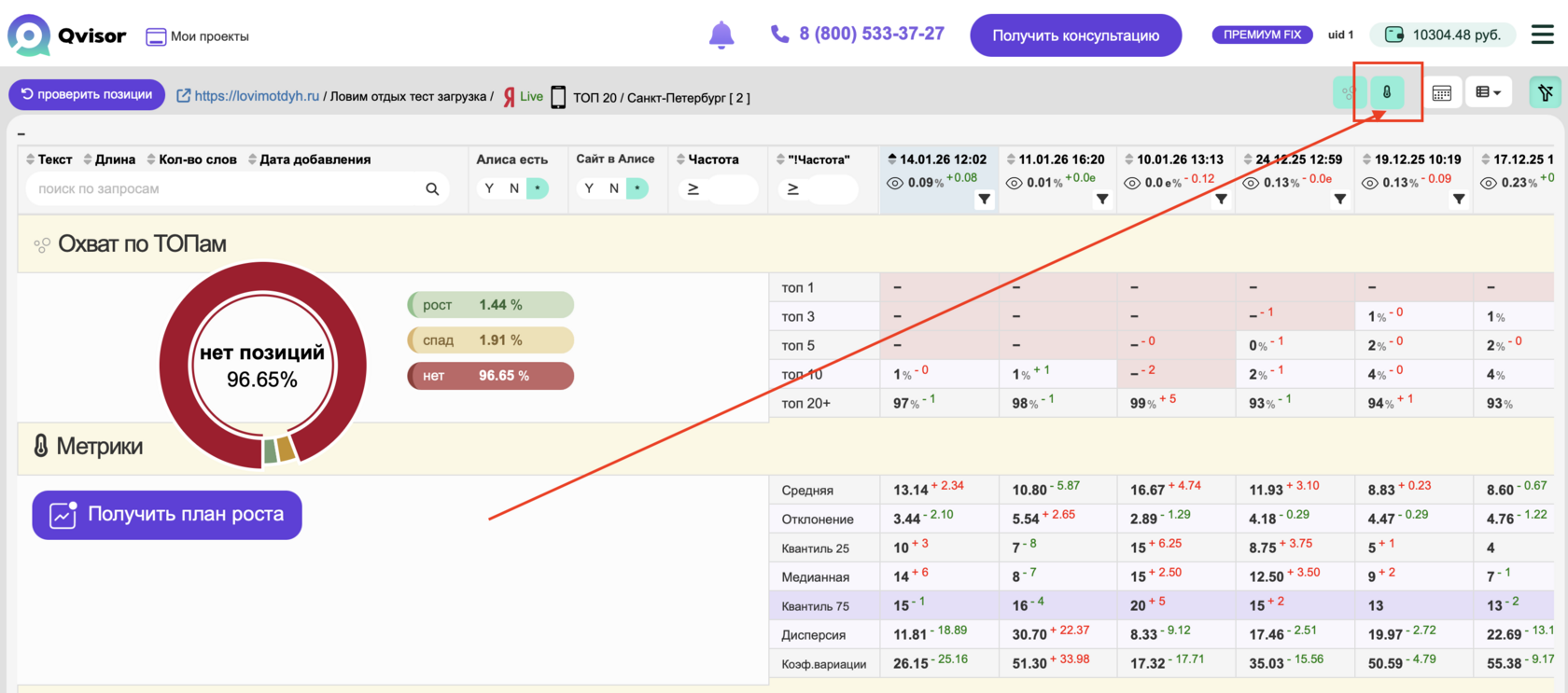This screenshot has height=693, width=1568.
Task: Sort by the Частота column header
Action: tap(707, 159)
